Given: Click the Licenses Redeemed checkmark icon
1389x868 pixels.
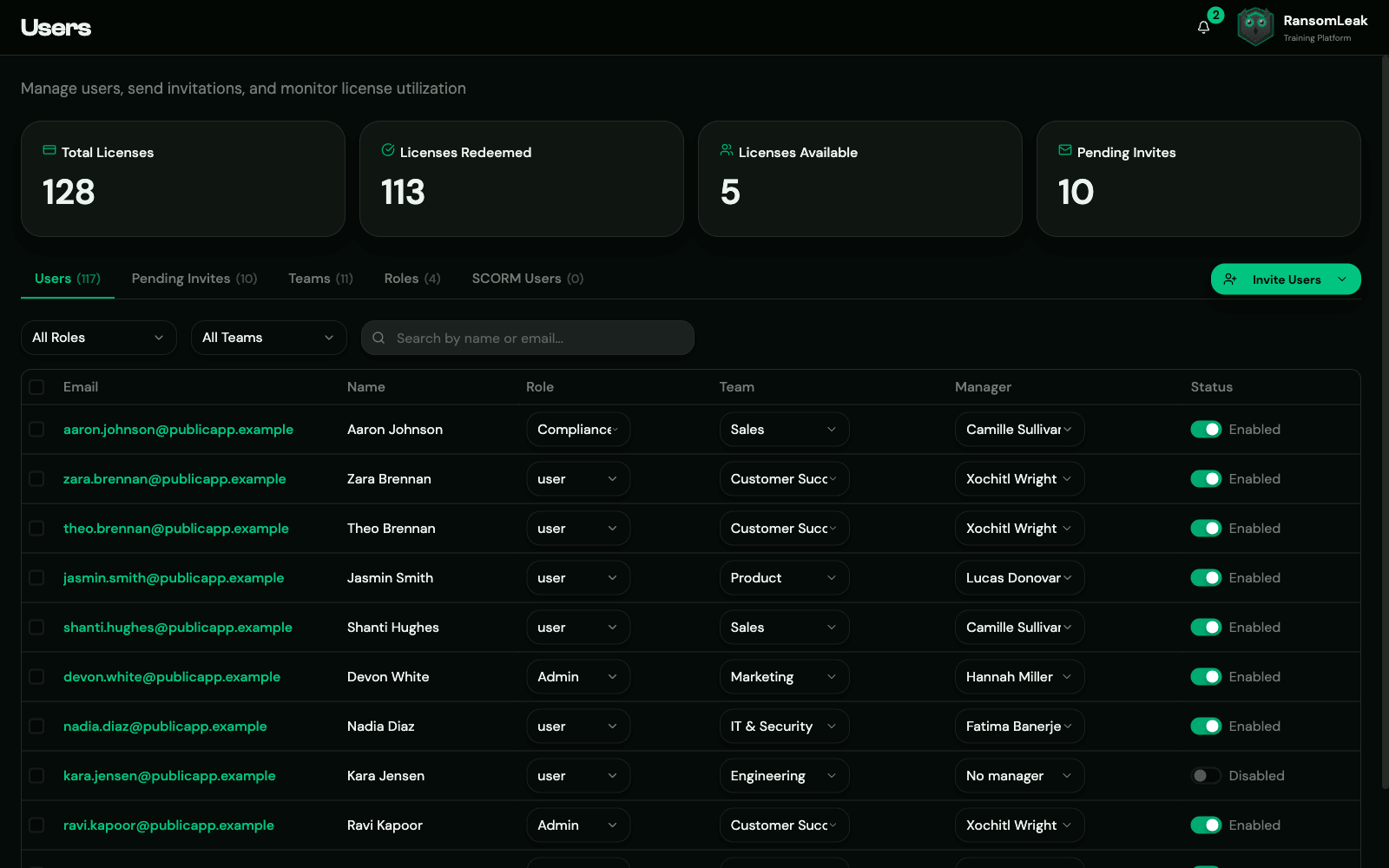Looking at the screenshot, I should click(x=388, y=150).
